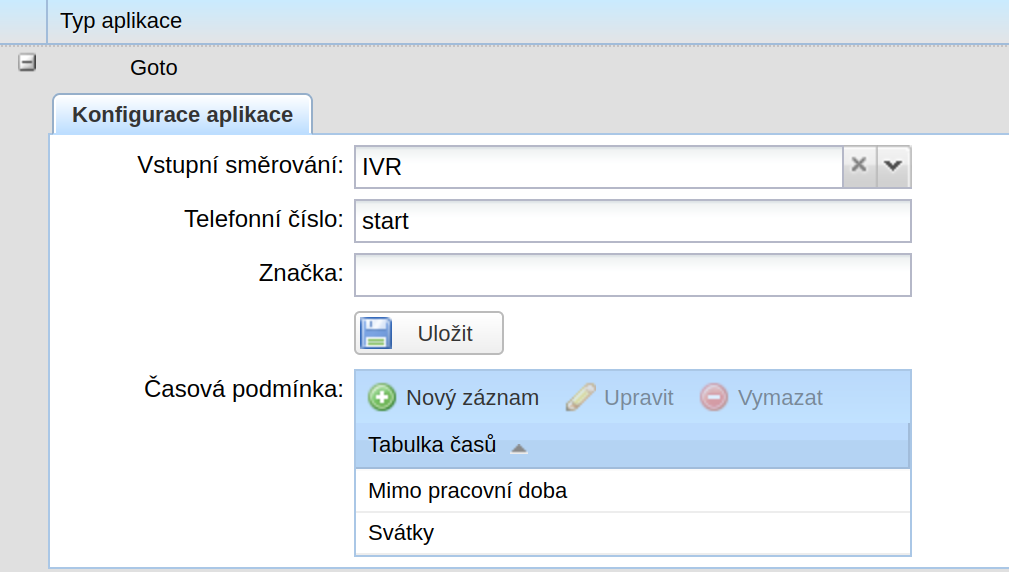Open the Vstupní směrování dropdown arrow
Viewport: 1009px width, 572px height.
pyautogui.click(x=893, y=167)
